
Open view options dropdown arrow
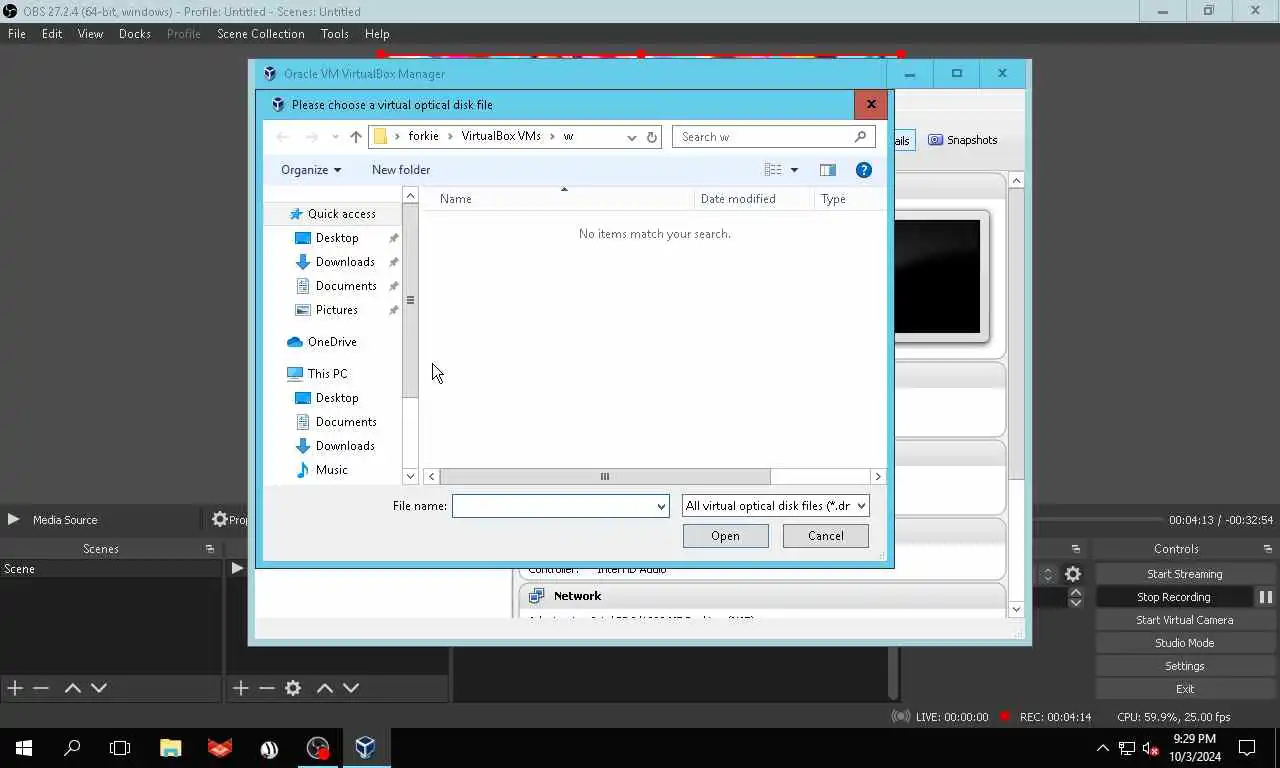pos(794,170)
